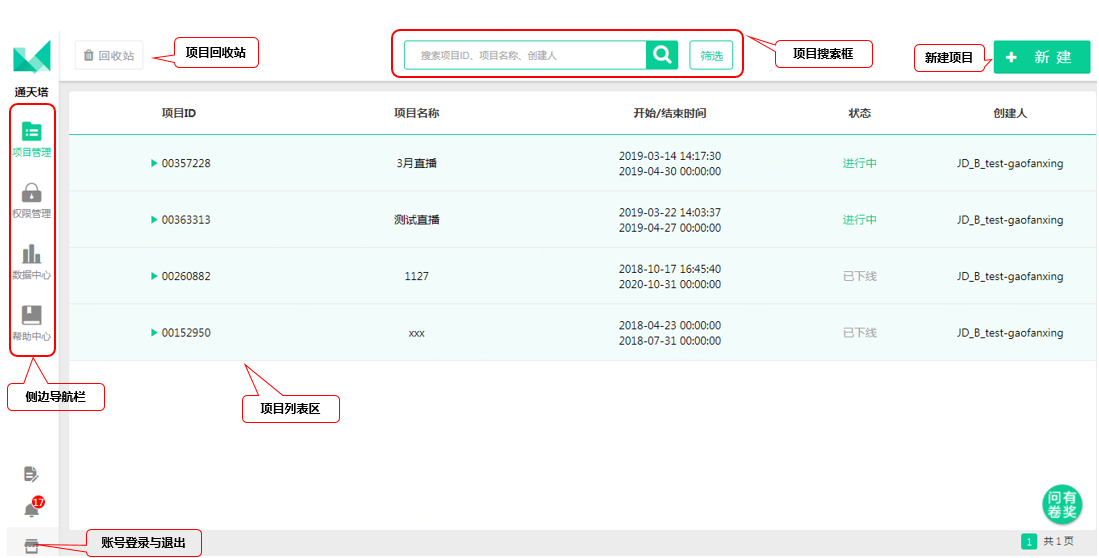
Task: Click start time 2019-03-14 14:17:30
Action: [x=669, y=156]
